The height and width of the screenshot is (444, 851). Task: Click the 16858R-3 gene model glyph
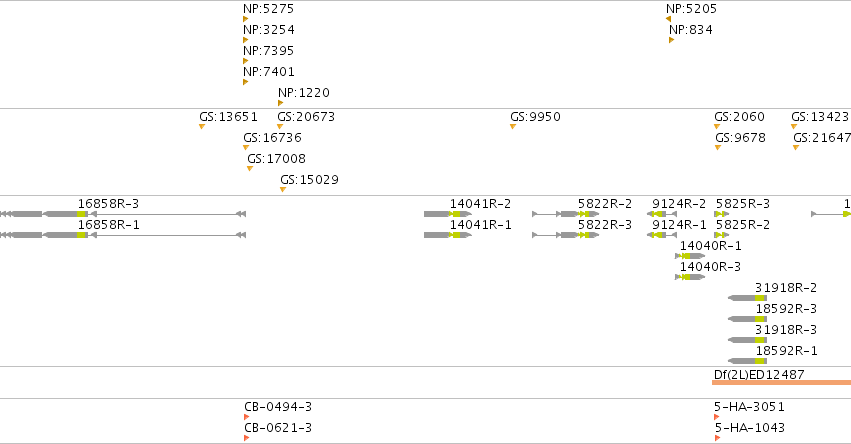coord(123,214)
